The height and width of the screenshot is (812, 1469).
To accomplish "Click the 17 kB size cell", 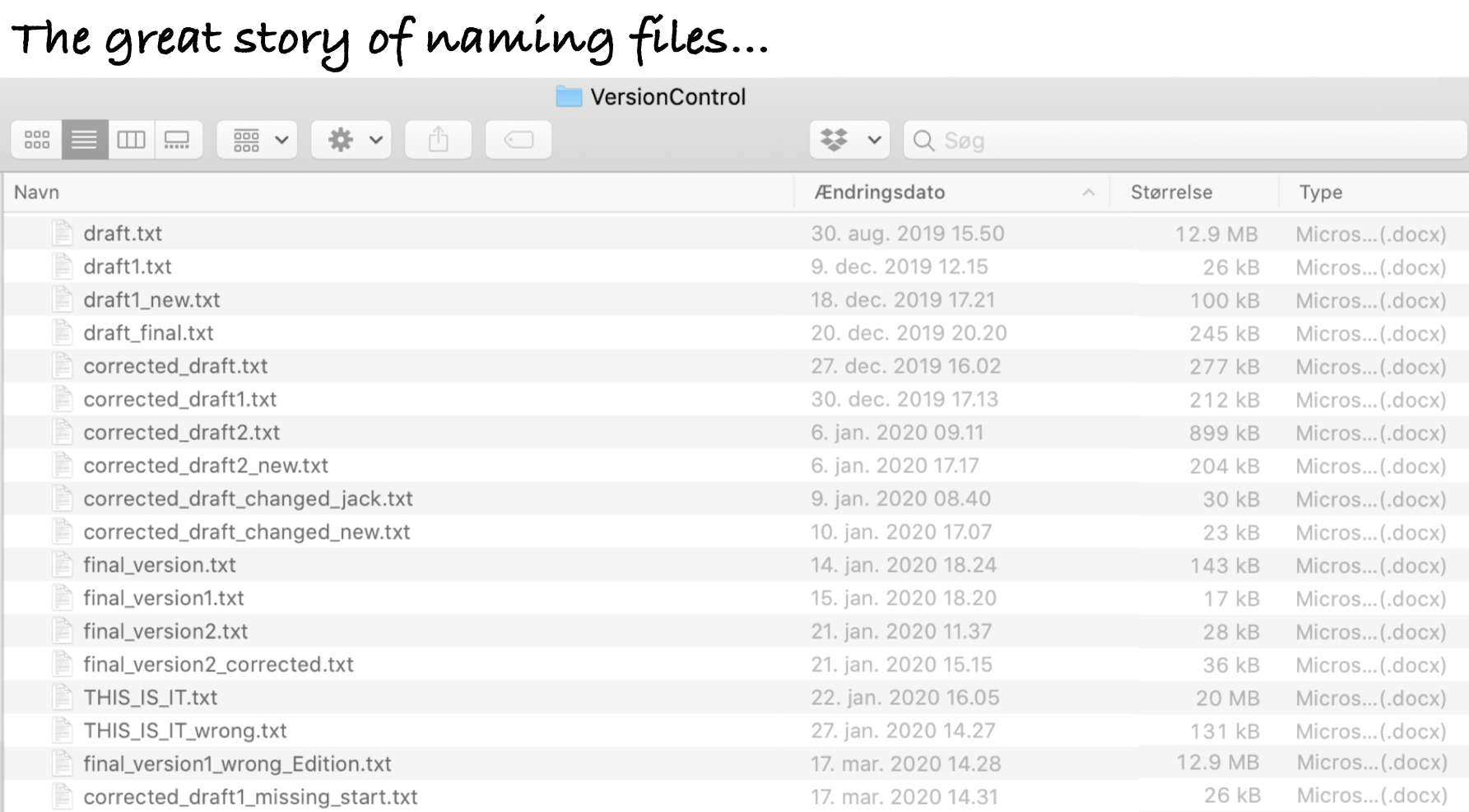I will tap(1231, 599).
